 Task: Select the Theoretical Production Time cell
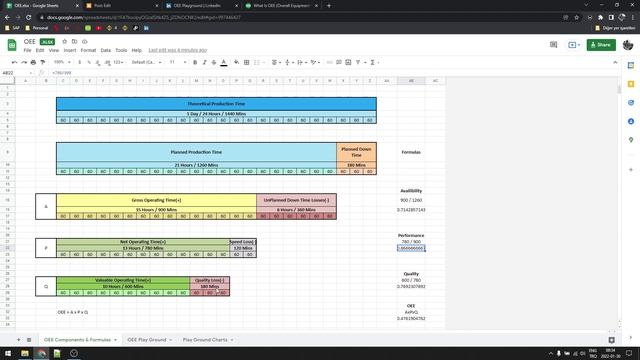[216, 104]
